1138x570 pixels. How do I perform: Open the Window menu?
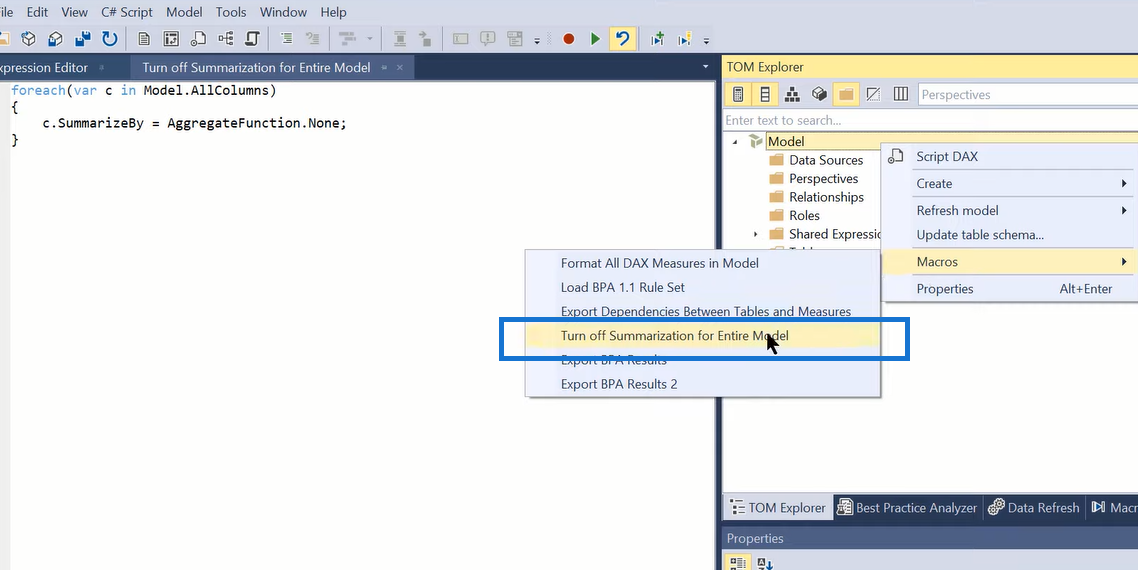[283, 12]
